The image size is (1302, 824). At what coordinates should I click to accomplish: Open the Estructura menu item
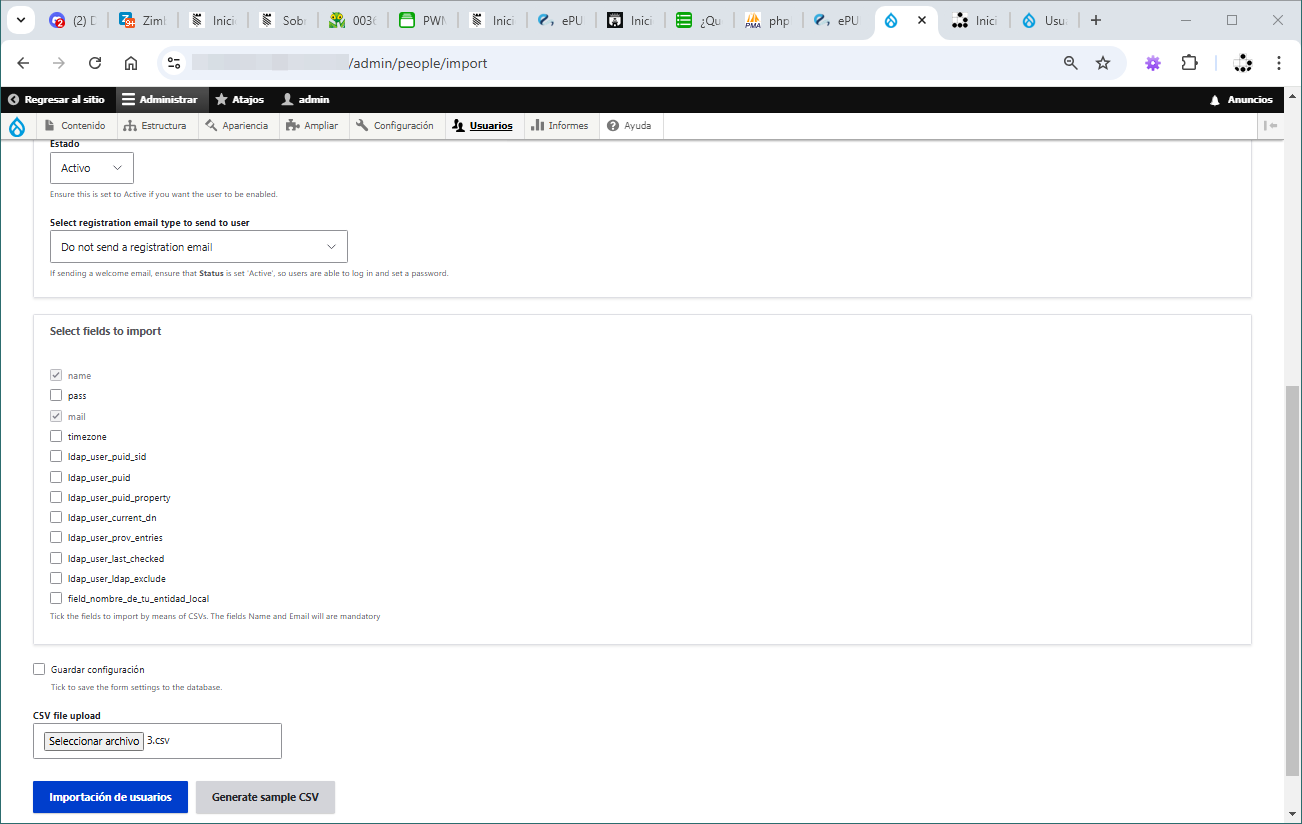(156, 126)
